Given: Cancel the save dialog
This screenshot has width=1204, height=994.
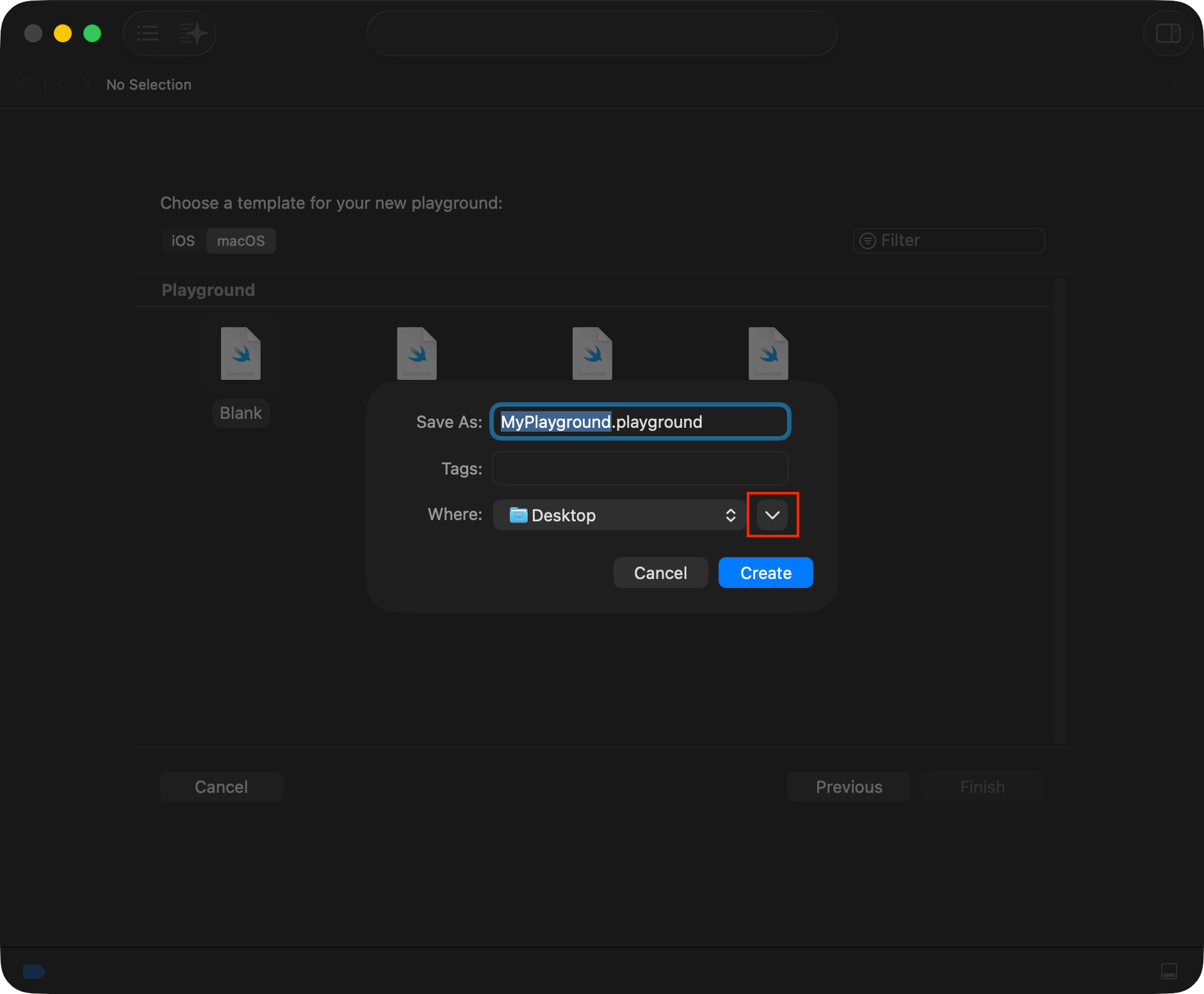Looking at the screenshot, I should pyautogui.click(x=660, y=573).
